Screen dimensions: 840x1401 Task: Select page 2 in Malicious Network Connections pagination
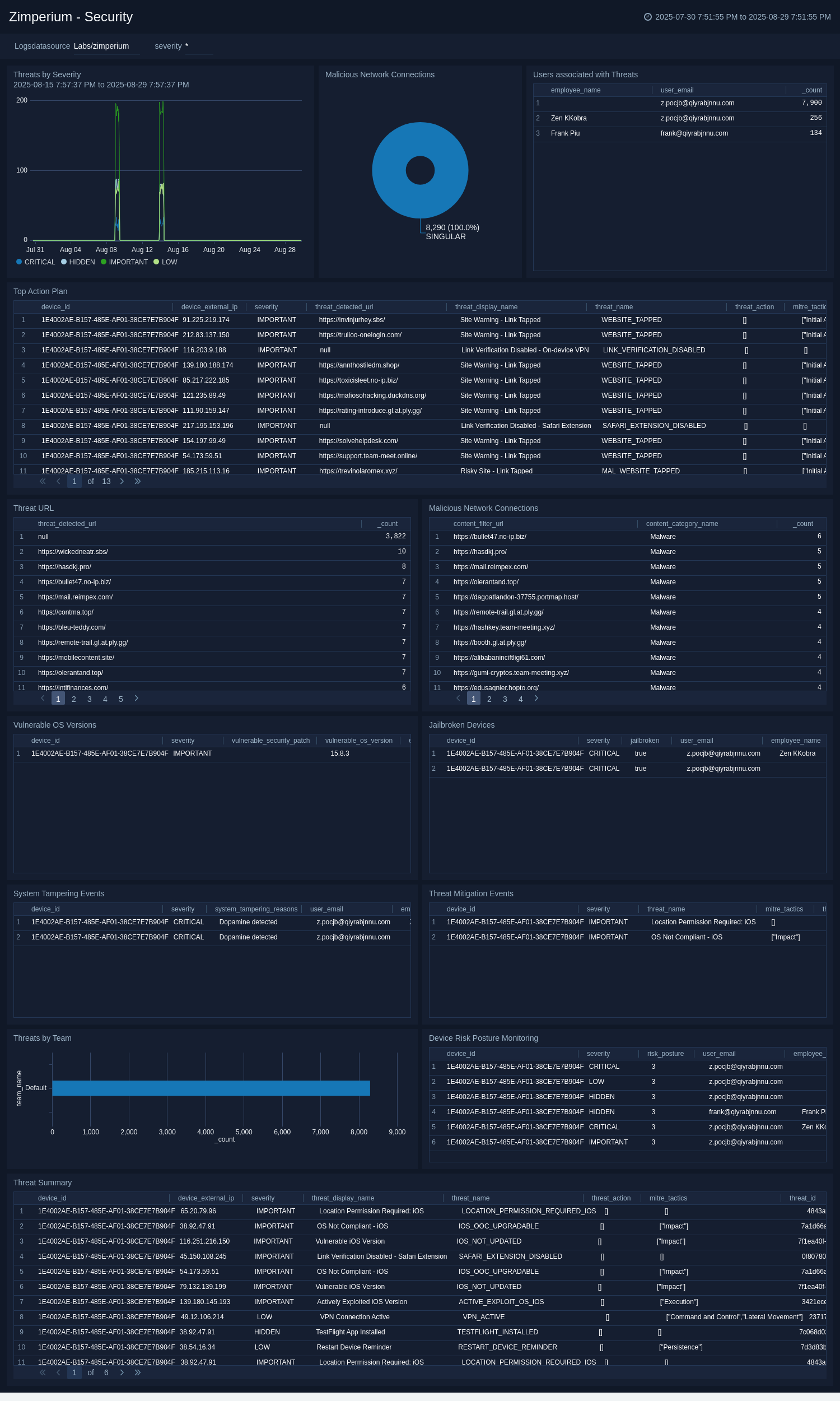point(489,699)
